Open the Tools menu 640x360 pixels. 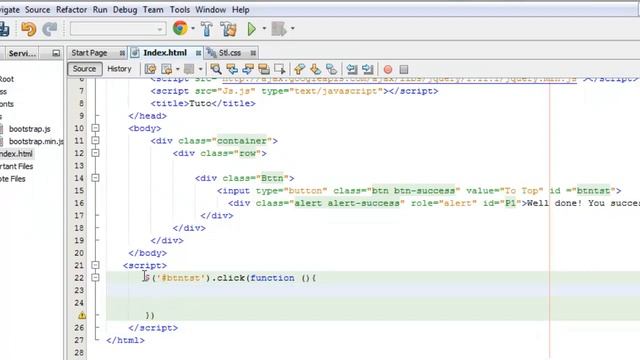coord(180,9)
